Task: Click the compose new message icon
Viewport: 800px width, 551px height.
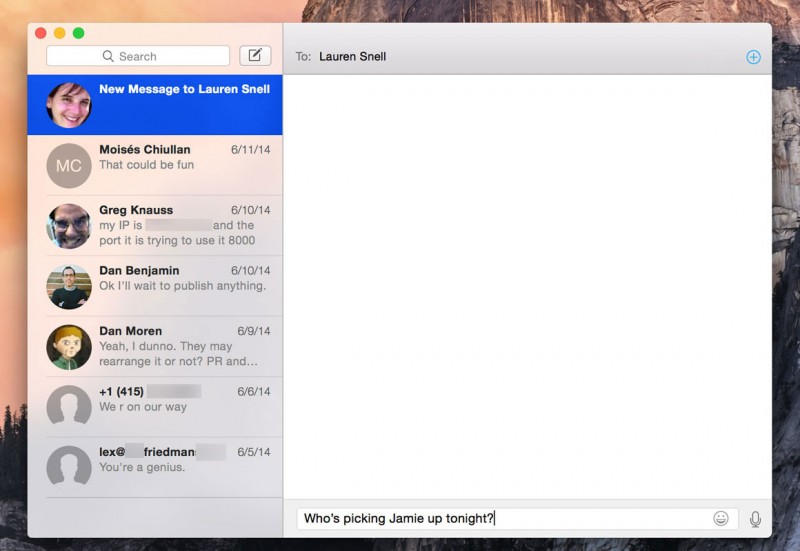Action: tap(255, 55)
